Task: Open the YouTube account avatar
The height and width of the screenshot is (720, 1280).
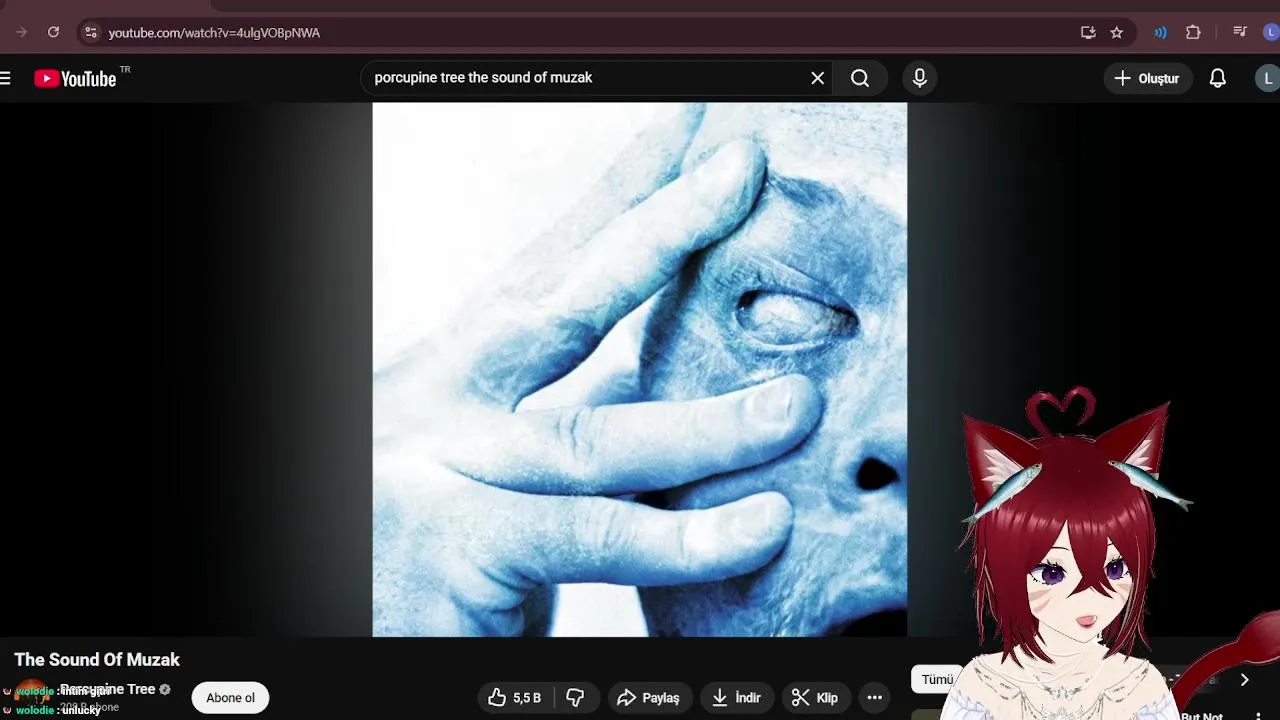Action: click(x=1268, y=78)
